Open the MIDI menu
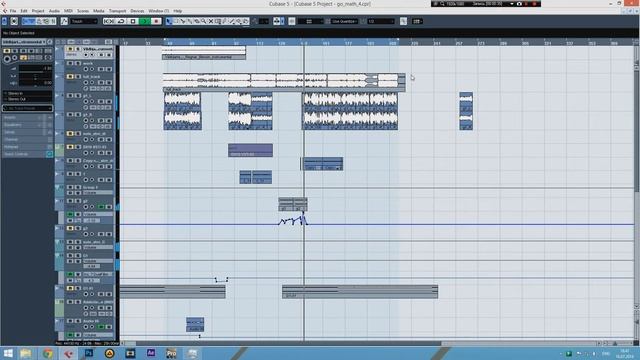The width and height of the screenshot is (640, 360). coord(68,11)
